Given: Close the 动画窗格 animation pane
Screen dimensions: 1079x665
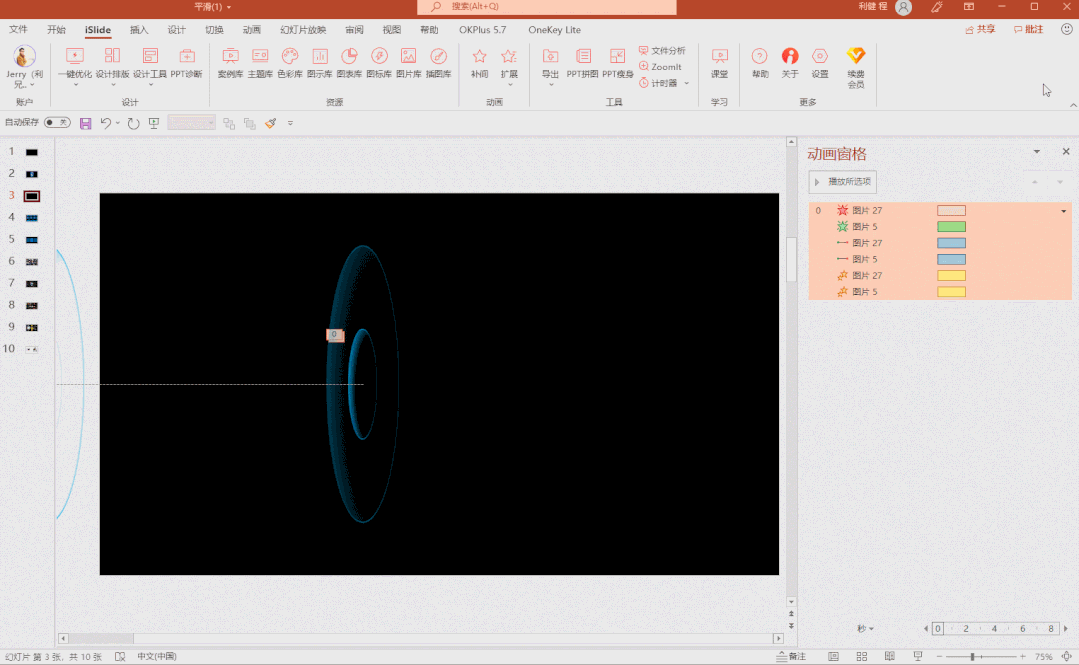Looking at the screenshot, I should (1066, 151).
